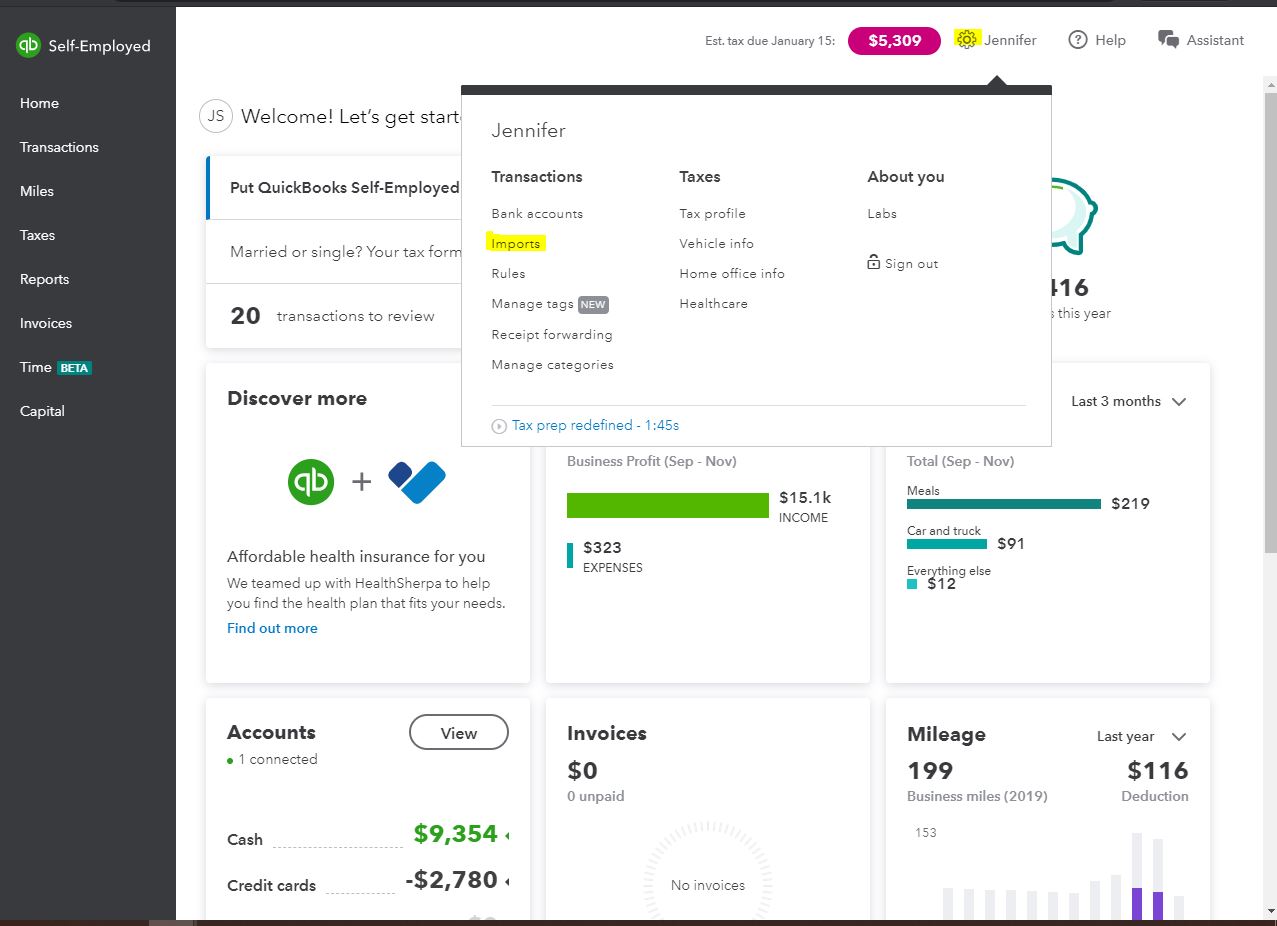Viewport: 1277px width, 926px height.
Task: Open the Jennifer account menu
Action: [1010, 40]
